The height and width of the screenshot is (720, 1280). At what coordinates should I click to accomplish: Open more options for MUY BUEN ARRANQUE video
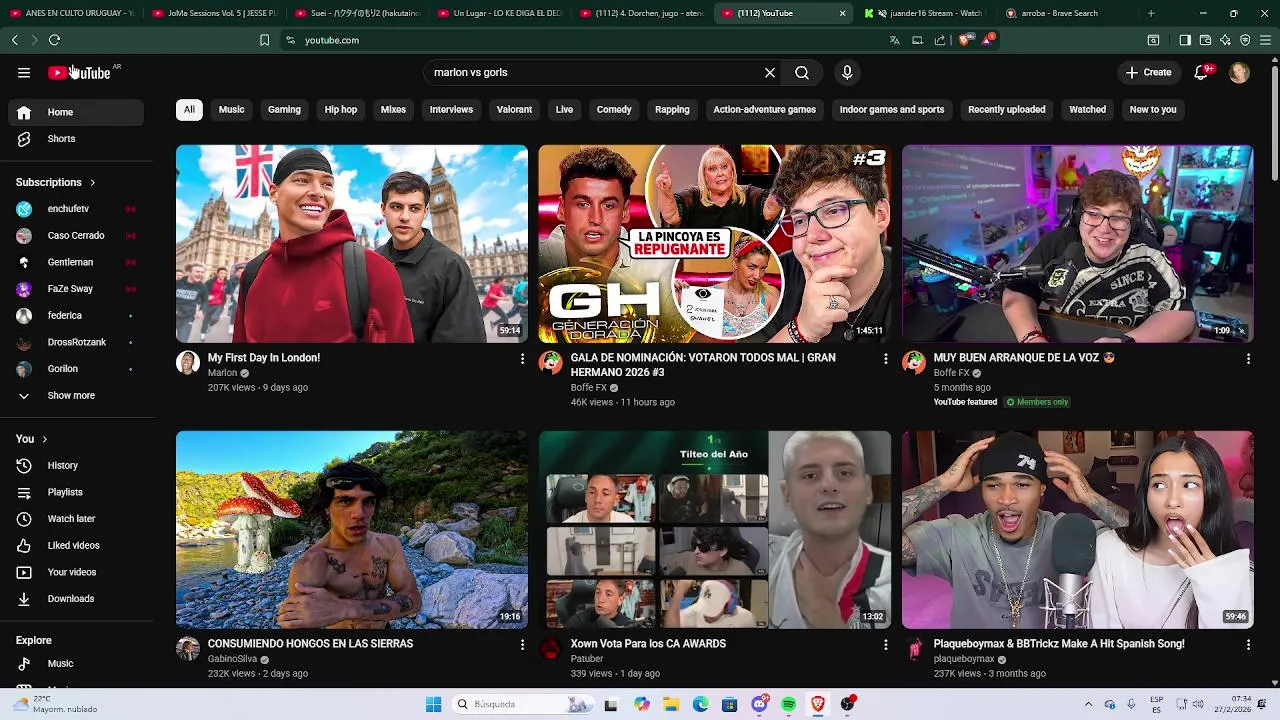(1248, 359)
